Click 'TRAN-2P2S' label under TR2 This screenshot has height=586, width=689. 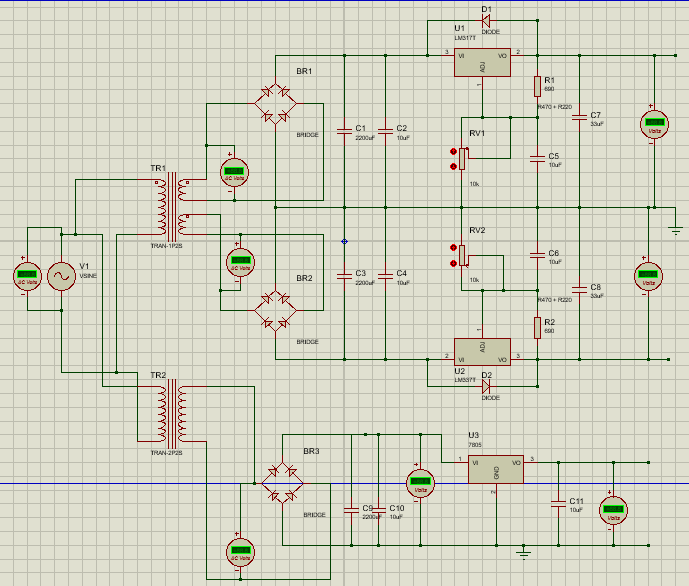166,453
